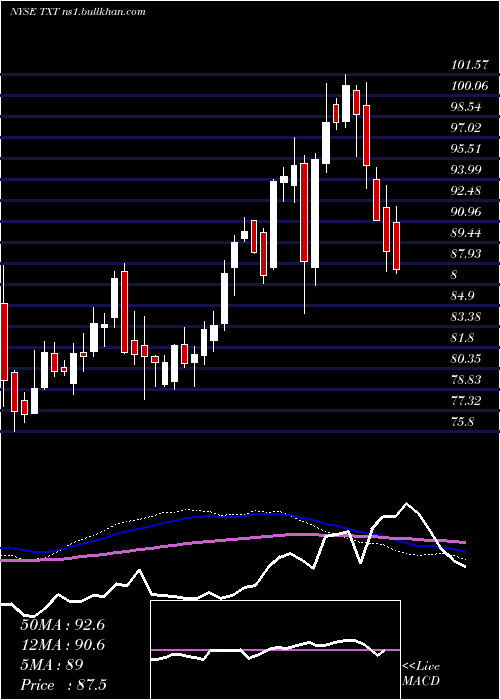Click the 'NYSE TXT ns1.bullkhan.com' chart title
Viewport: 500px width, 700px height.
[x=78, y=12]
